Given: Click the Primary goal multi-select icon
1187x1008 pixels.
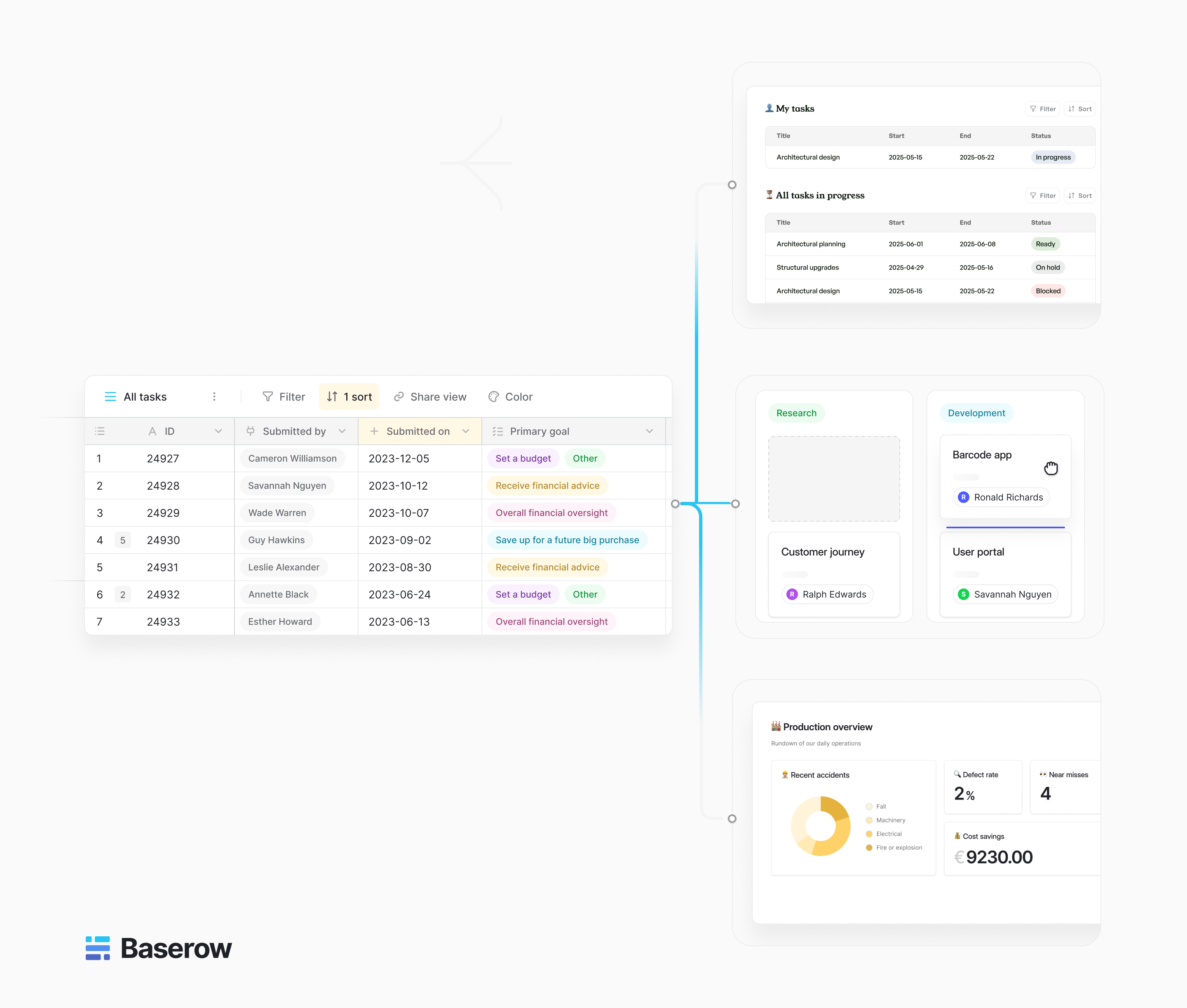Looking at the screenshot, I should tap(498, 431).
